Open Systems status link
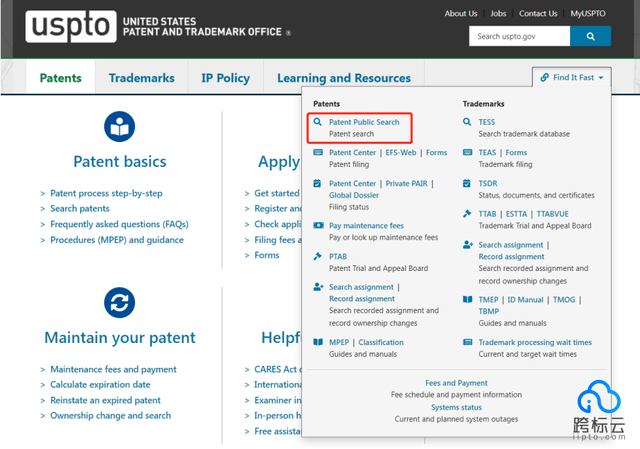This screenshot has width=640, height=449. [x=456, y=407]
